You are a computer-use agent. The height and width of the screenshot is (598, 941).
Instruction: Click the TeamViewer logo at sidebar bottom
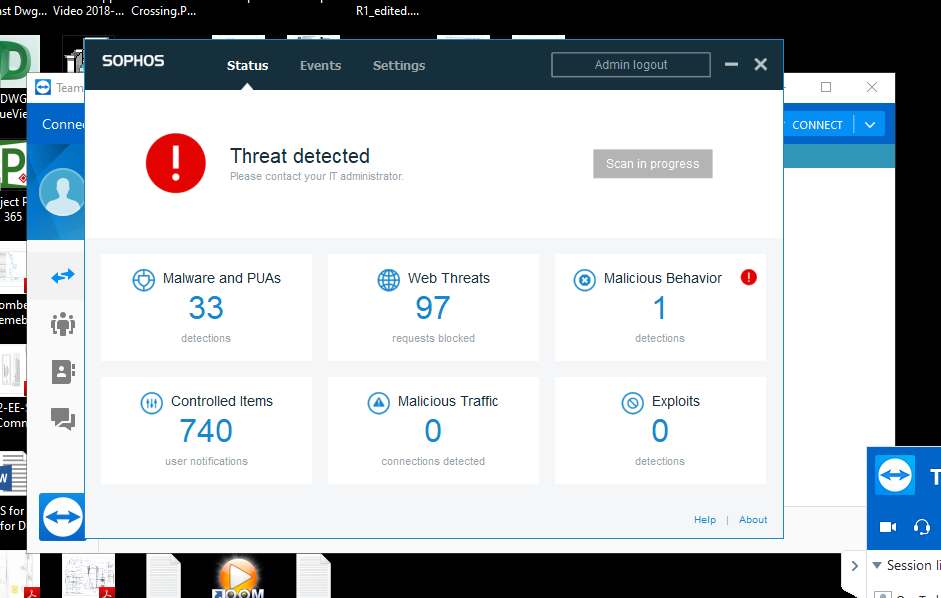[62, 517]
